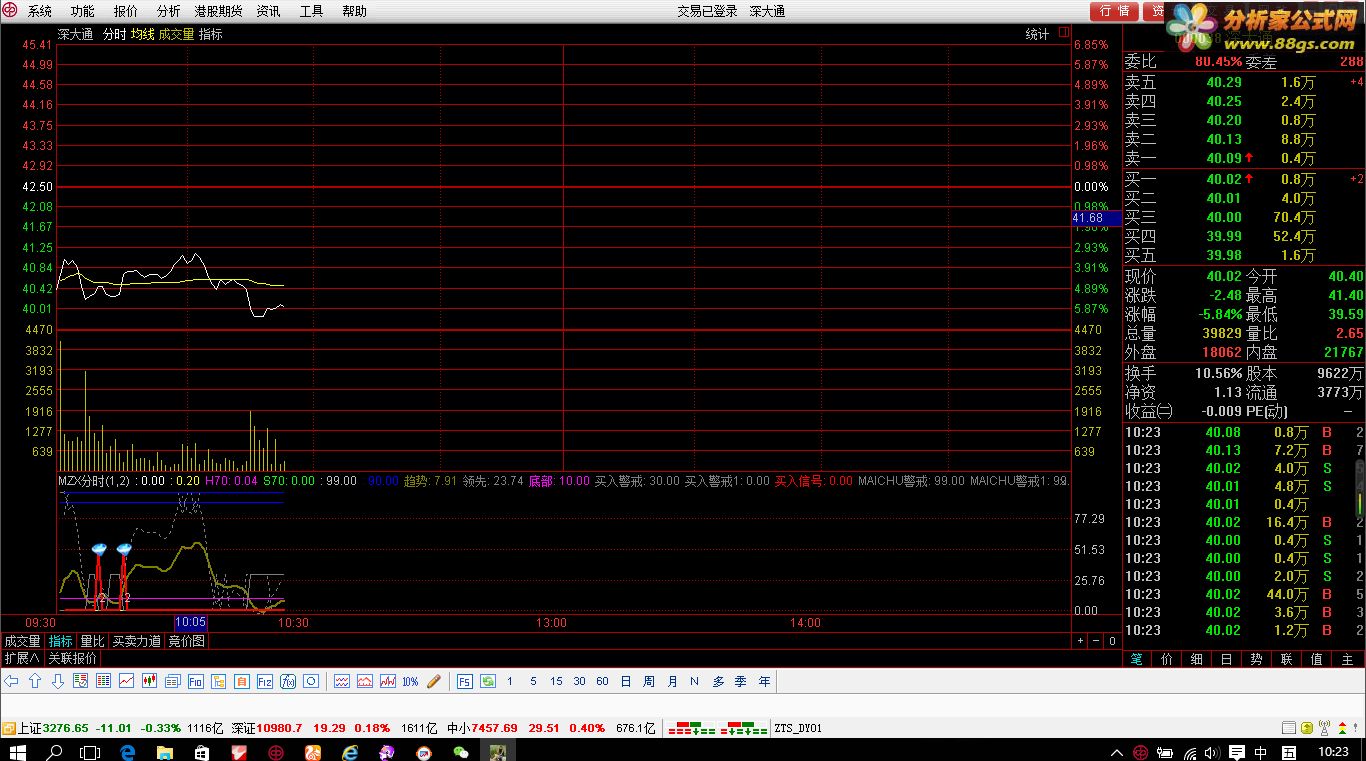The height and width of the screenshot is (761, 1366).
Task: Open the 分析 menu
Action: pyautogui.click(x=169, y=11)
